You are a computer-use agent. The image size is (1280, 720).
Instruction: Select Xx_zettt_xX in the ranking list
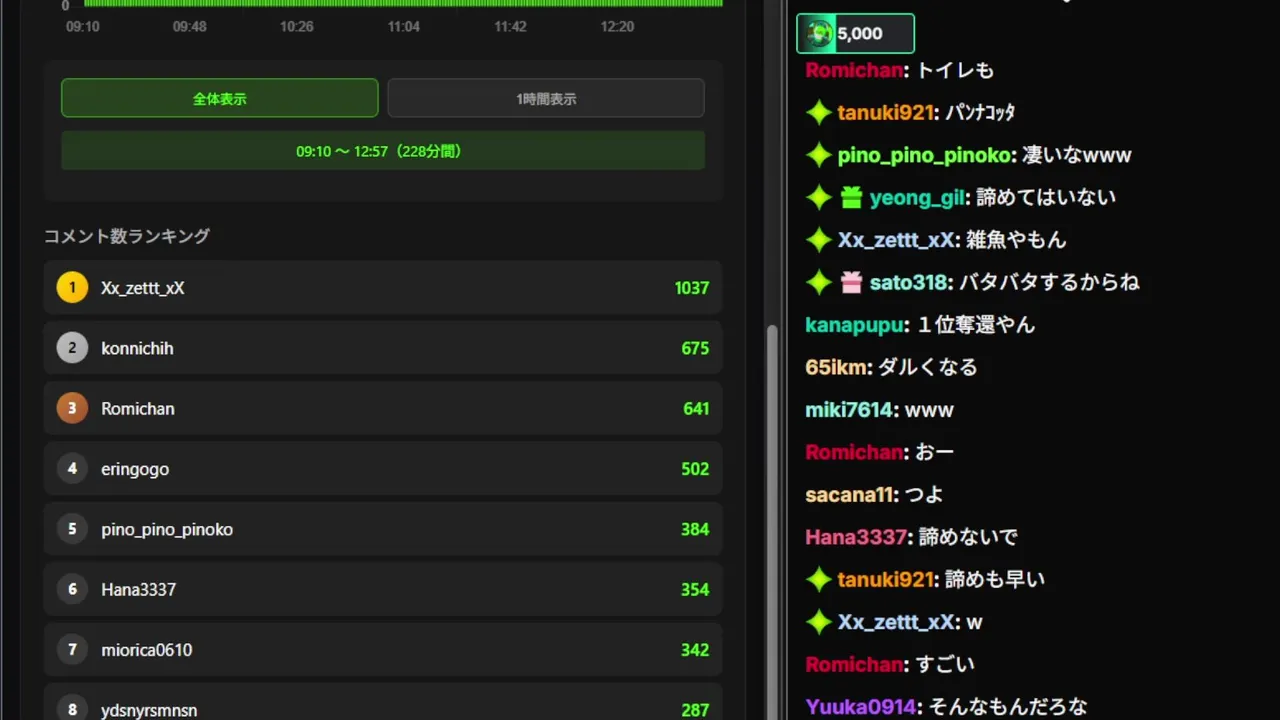[143, 288]
